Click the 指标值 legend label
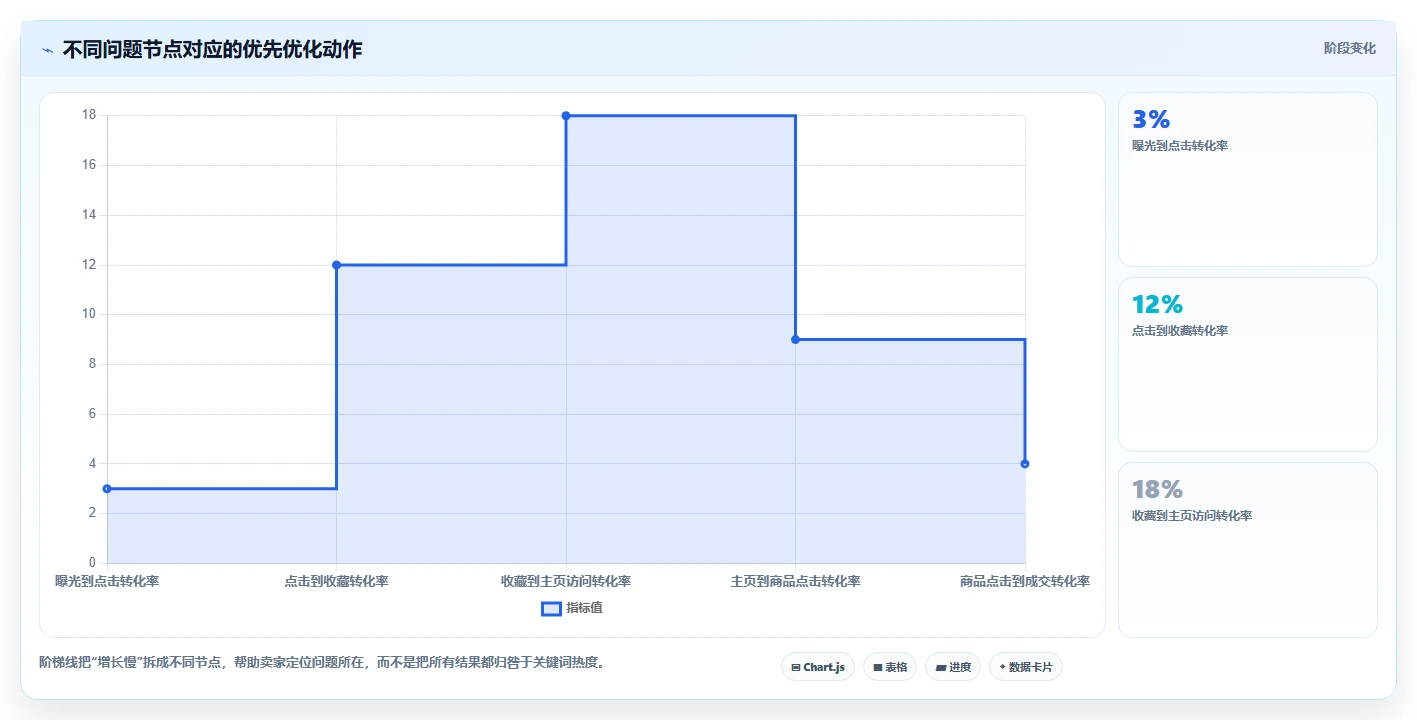Viewport: 1417px width, 720px height. point(584,608)
